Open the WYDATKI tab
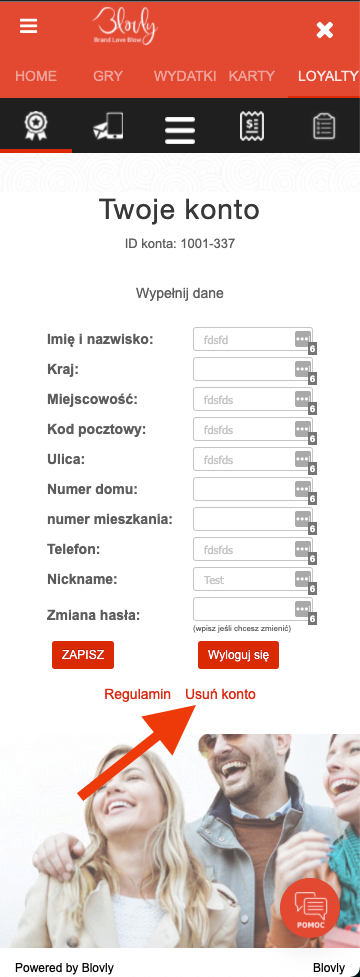 point(185,76)
